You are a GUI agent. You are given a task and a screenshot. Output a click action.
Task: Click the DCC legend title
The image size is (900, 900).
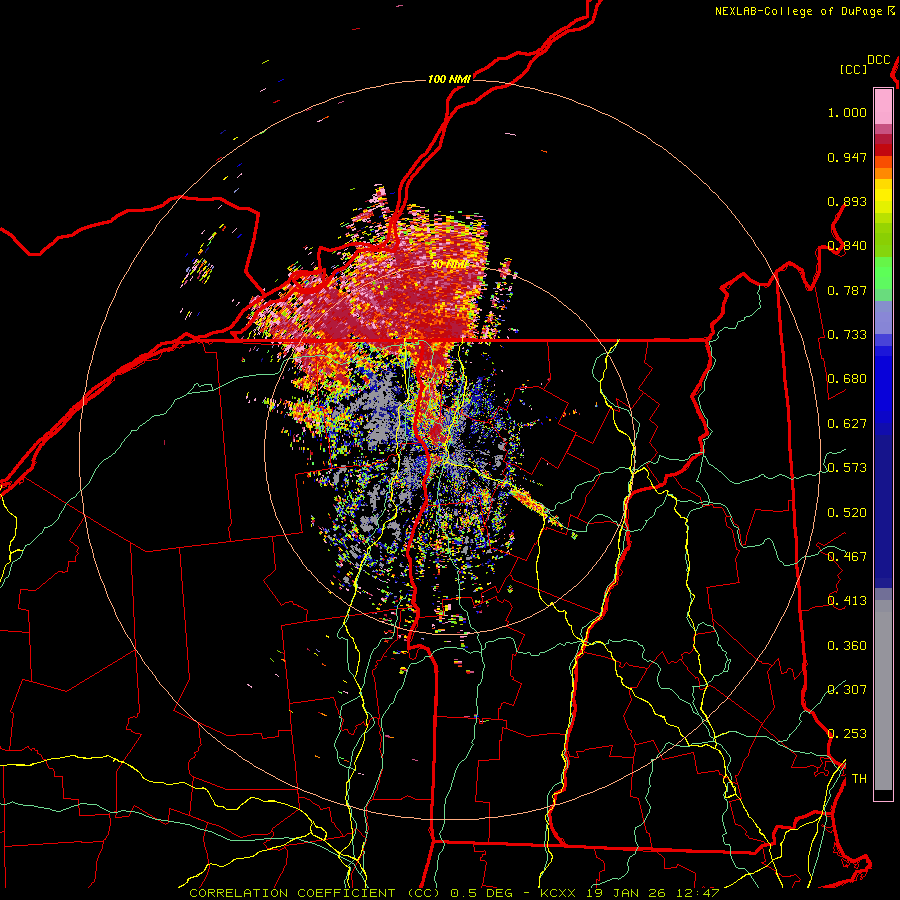[878, 60]
